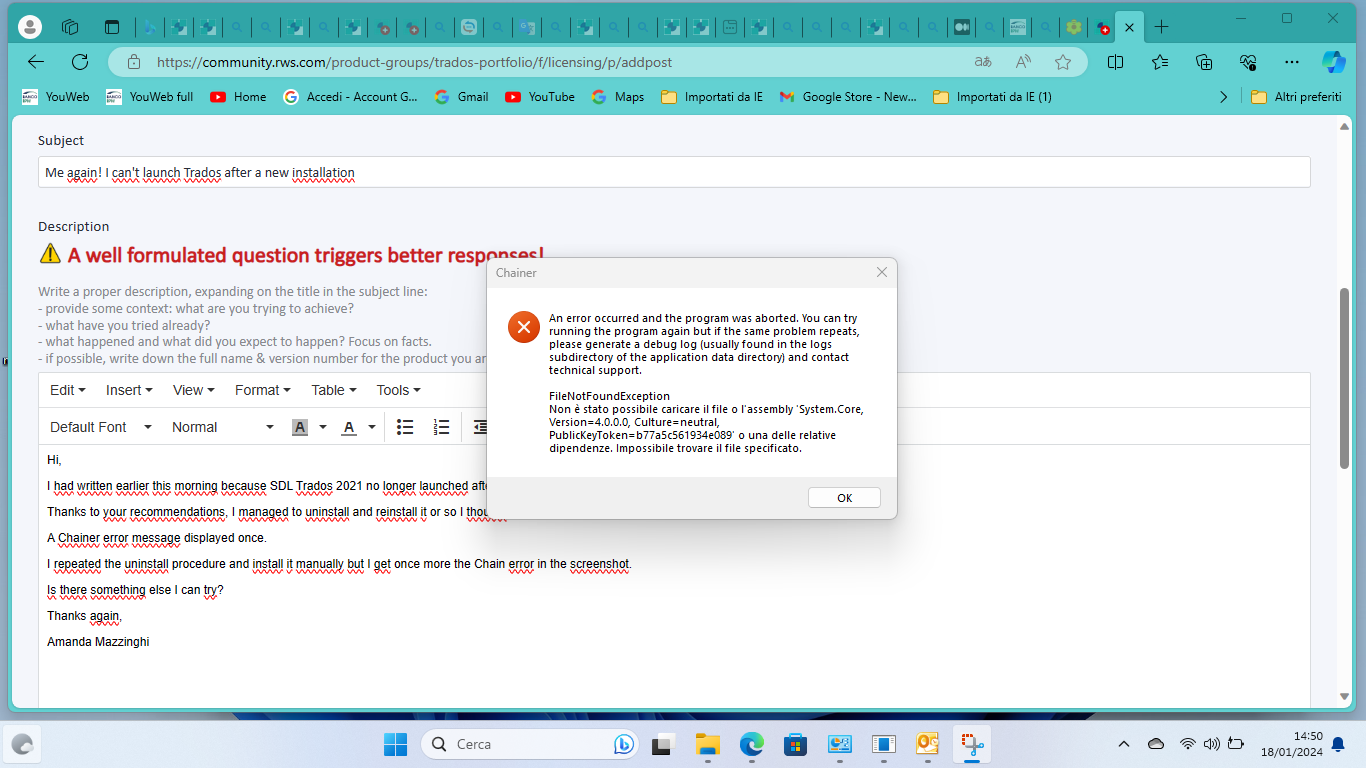The image size is (1366, 768).
Task: Open the translate page icon in the address bar
Action: click(983, 62)
